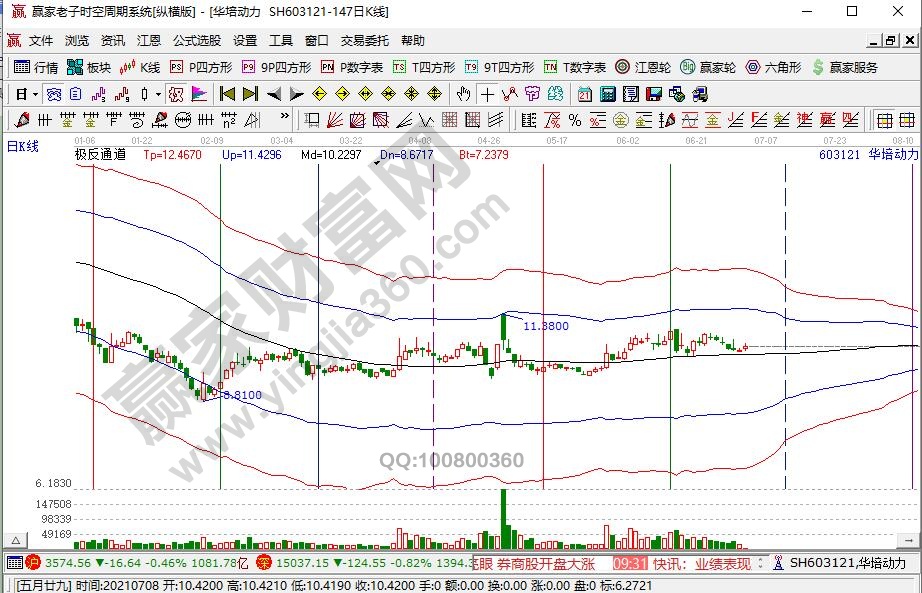Click the up arrow at chart bottom-left

[x=13, y=542]
